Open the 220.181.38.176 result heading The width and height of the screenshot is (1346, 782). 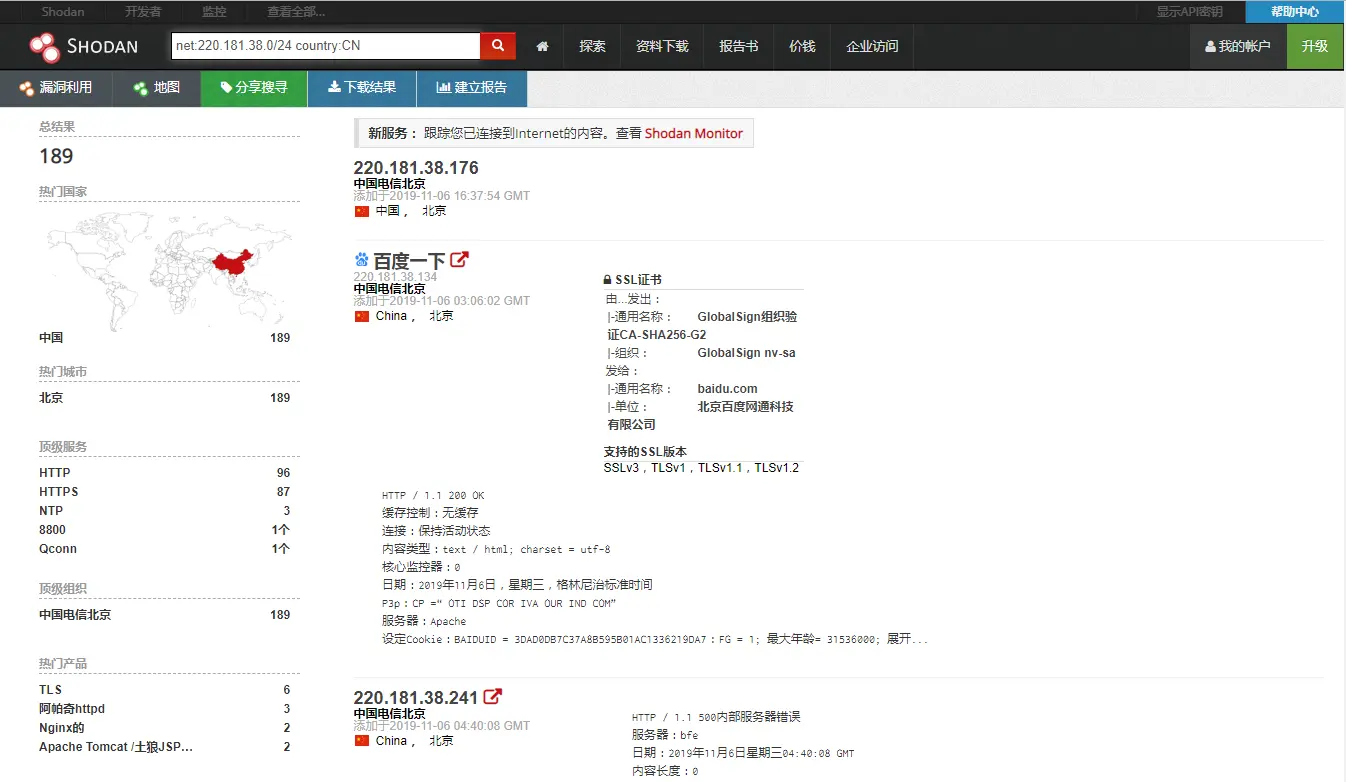[416, 168]
